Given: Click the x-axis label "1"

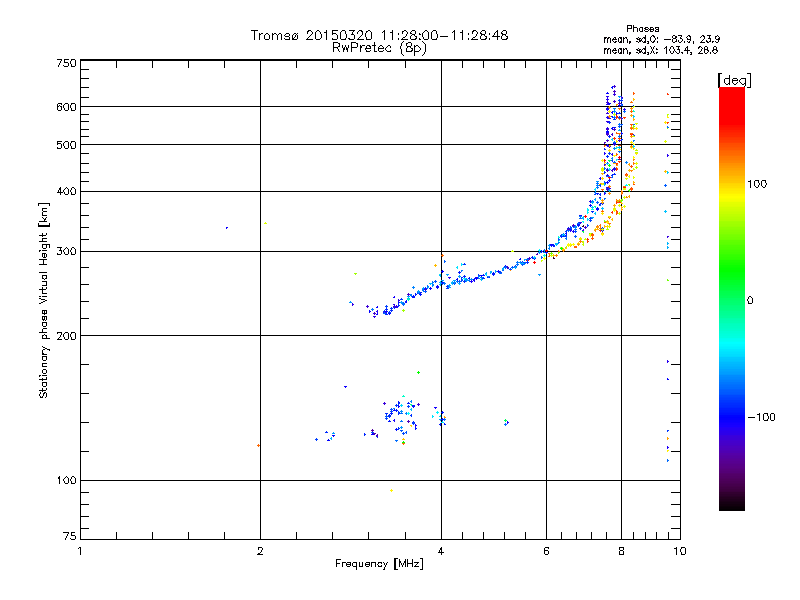Looking at the screenshot, I should 80,551.
